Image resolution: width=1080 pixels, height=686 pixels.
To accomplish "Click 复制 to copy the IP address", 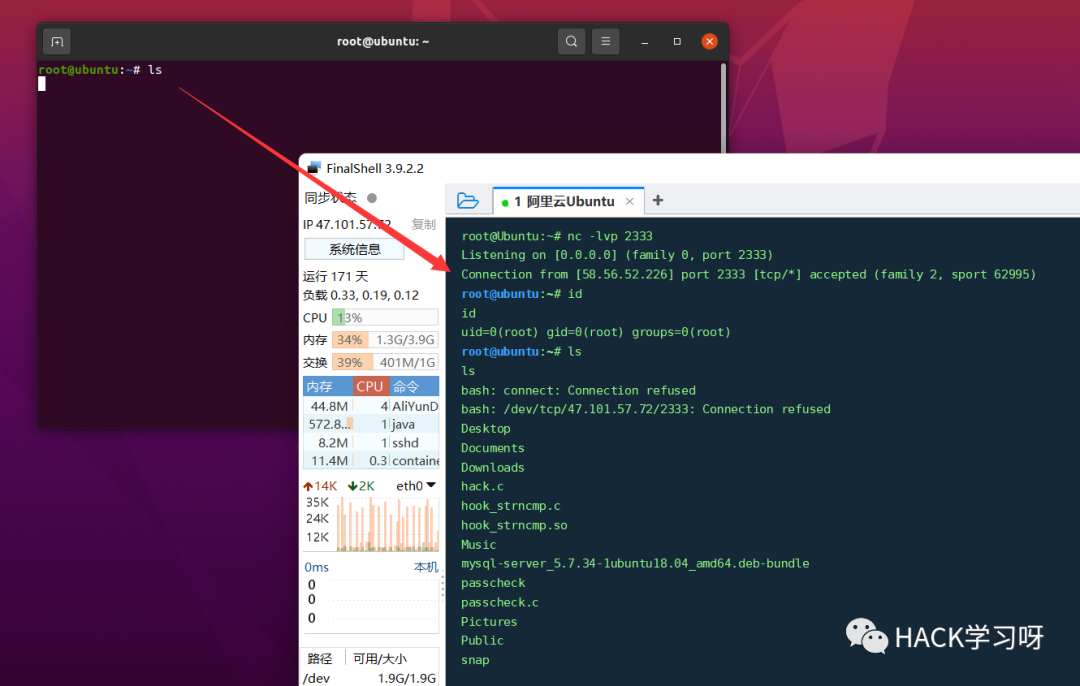I will click(x=424, y=224).
